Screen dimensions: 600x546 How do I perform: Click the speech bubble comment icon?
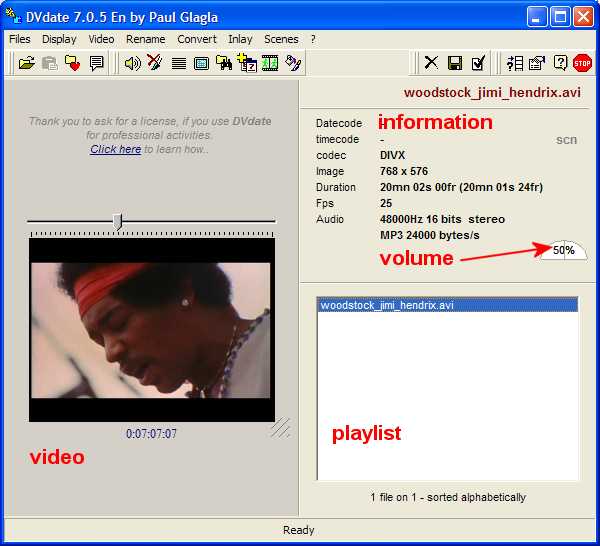pos(96,63)
